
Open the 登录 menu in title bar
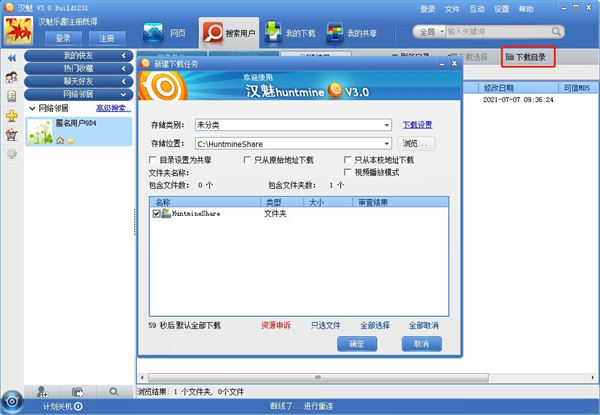click(x=427, y=9)
